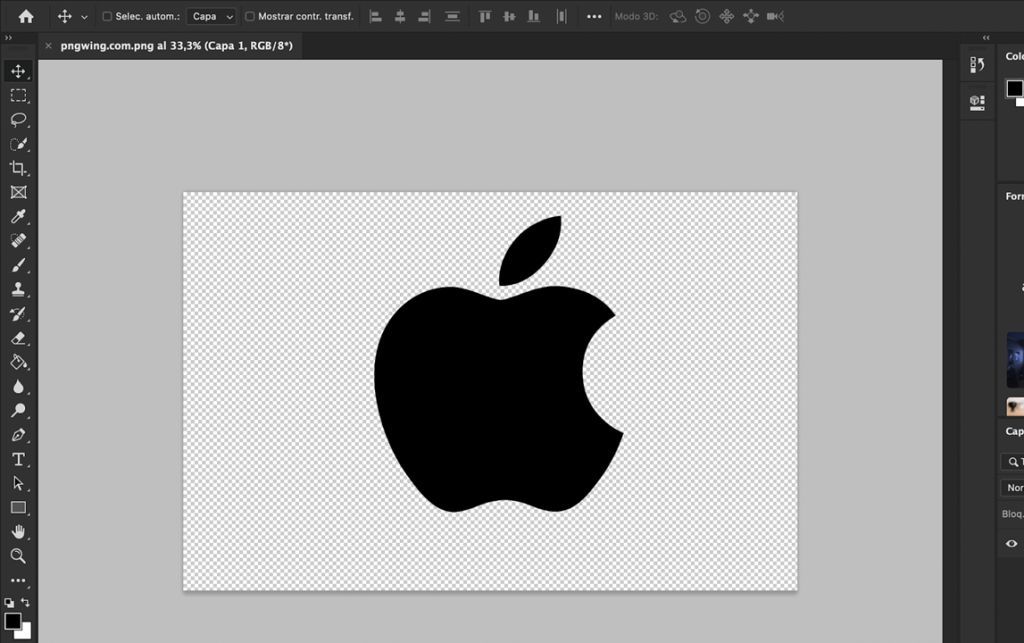Select the Eyedropper tool
Image resolution: width=1024 pixels, height=643 pixels.
coord(18,216)
